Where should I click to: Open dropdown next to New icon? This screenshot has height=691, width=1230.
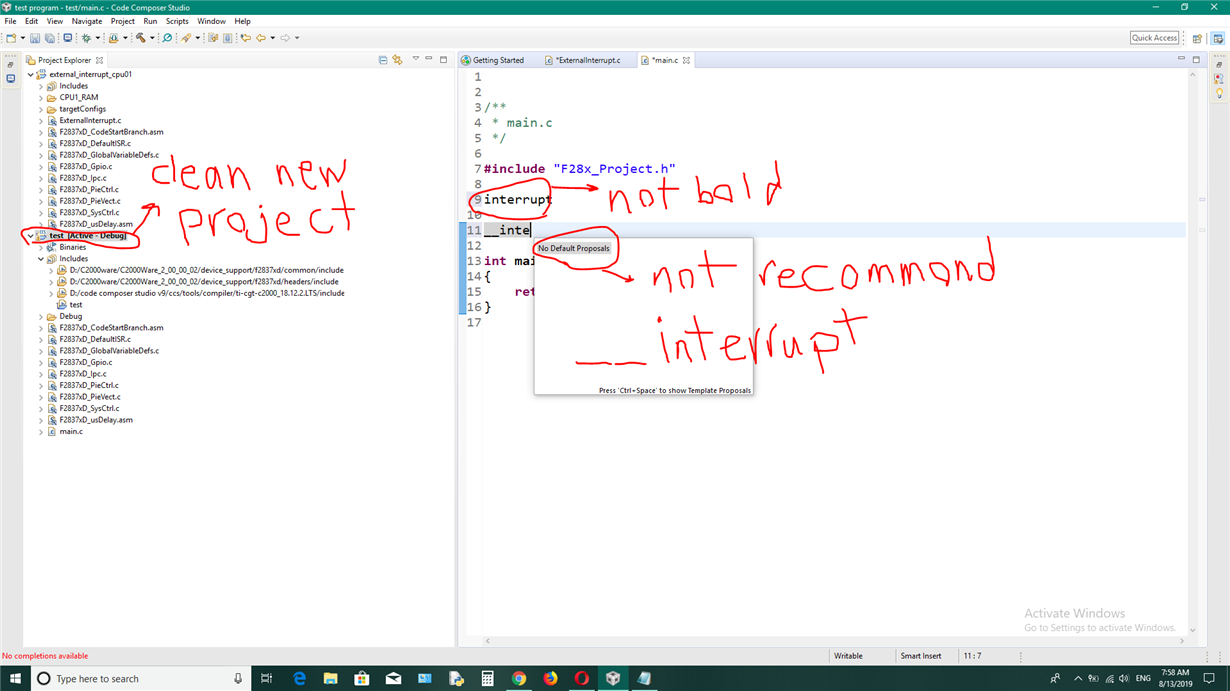23,38
